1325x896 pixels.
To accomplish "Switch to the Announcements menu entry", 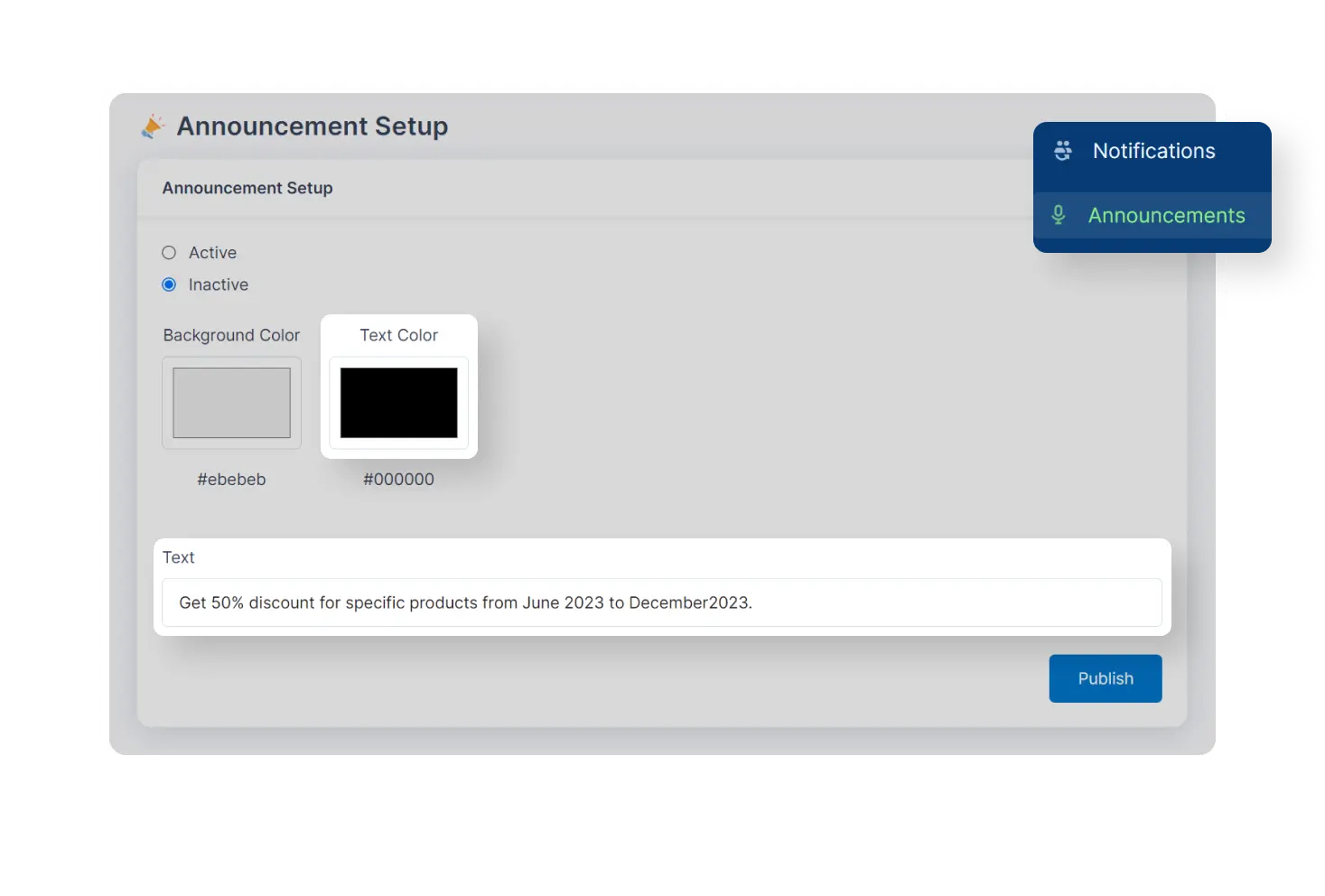I will 1166,215.
